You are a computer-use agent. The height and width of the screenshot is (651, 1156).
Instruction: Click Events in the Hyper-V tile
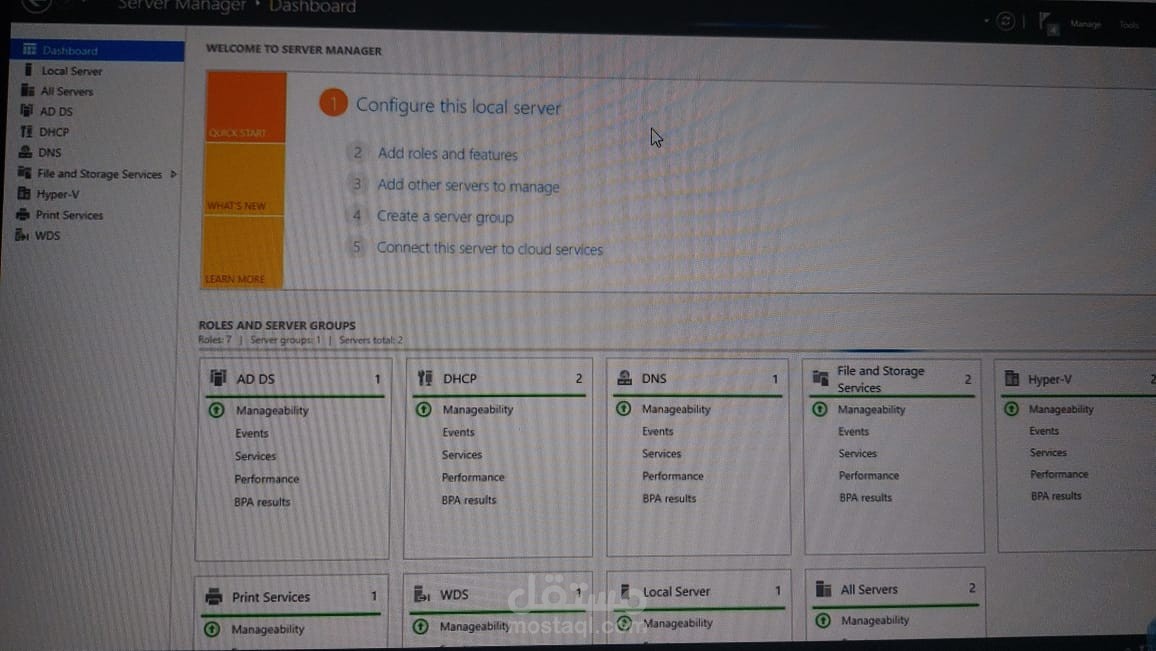coord(1044,431)
